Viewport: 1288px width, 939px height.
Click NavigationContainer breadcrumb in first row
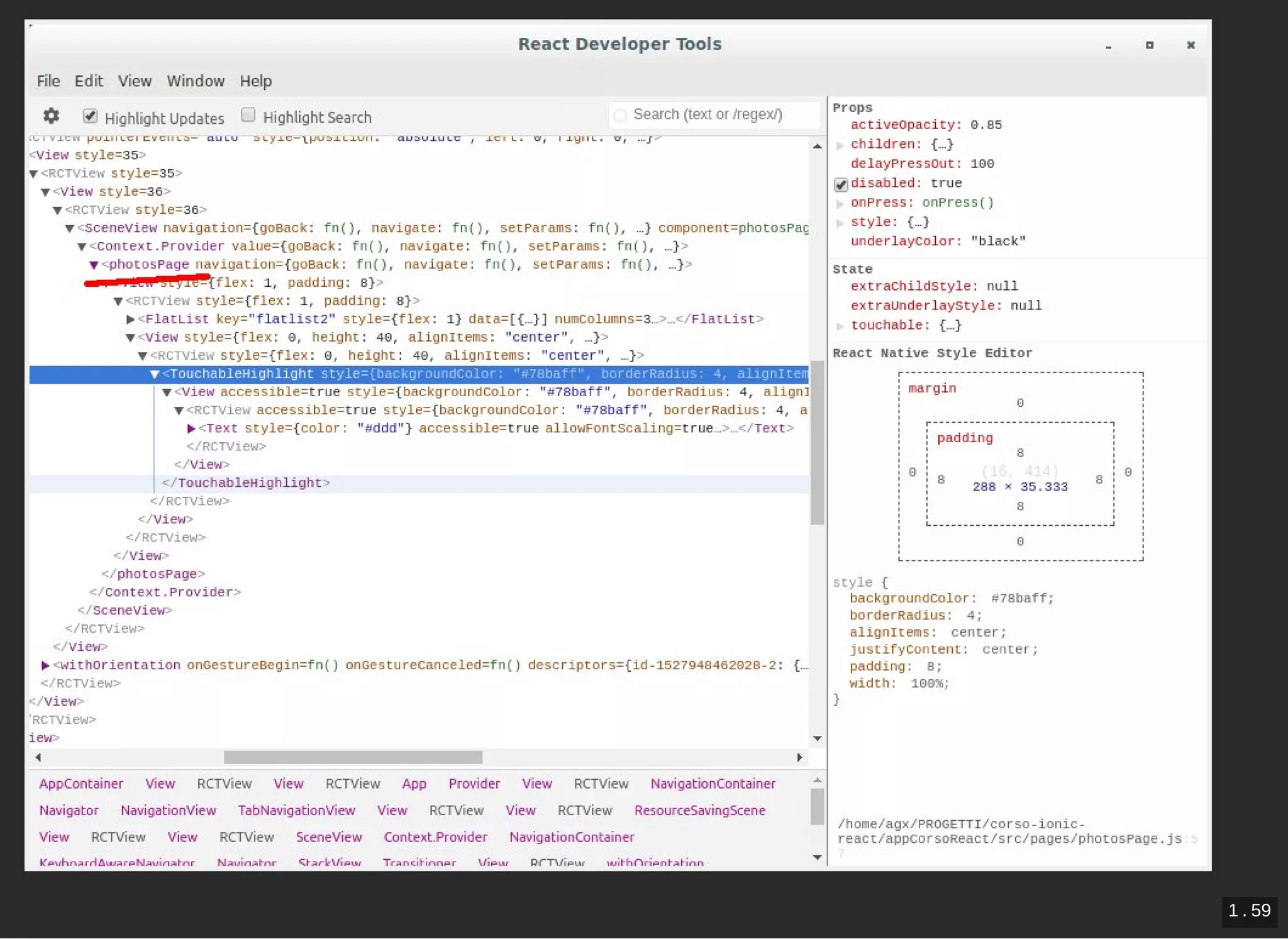[713, 784]
